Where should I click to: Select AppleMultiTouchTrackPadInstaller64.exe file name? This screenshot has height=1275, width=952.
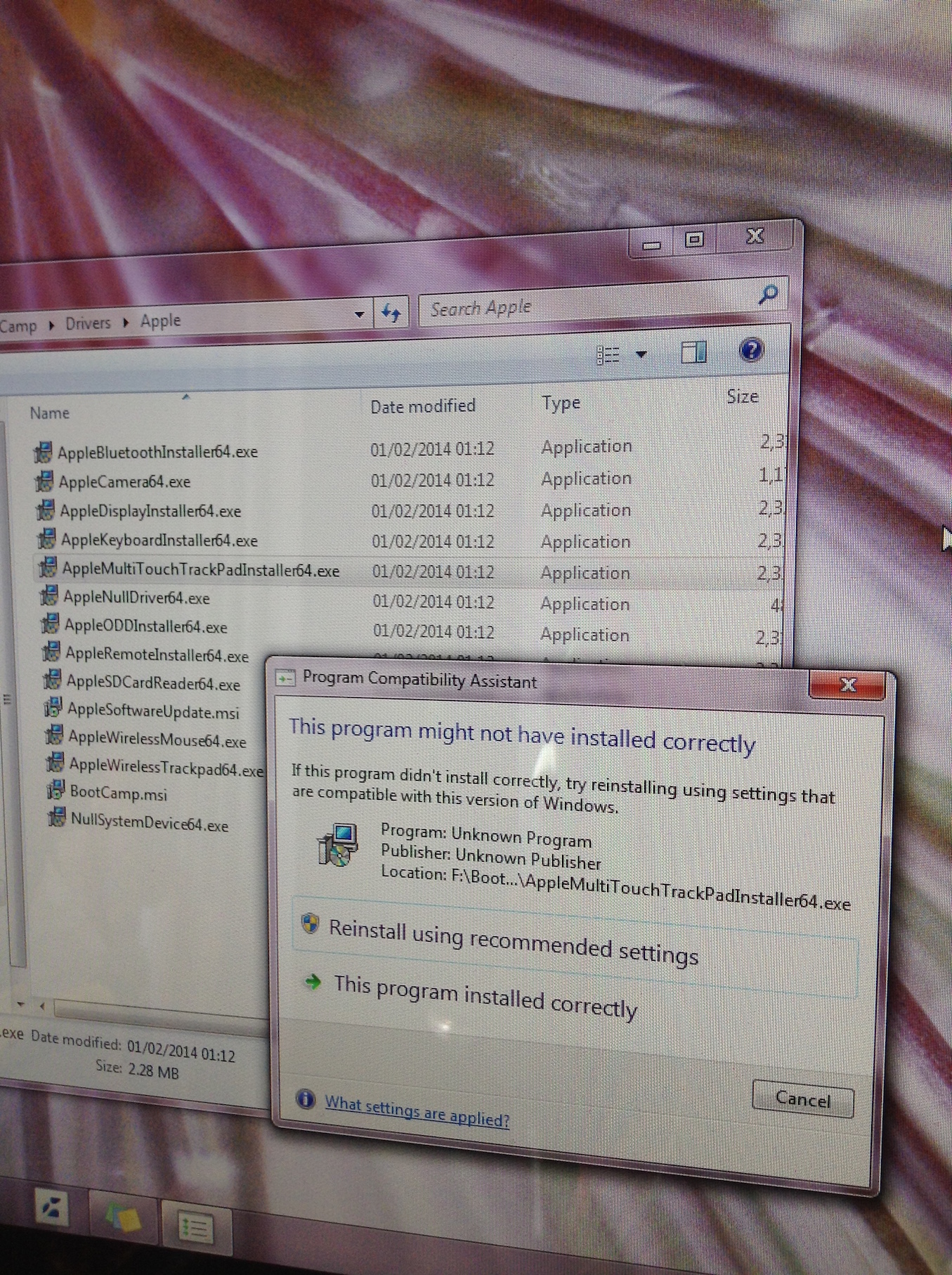(x=201, y=569)
